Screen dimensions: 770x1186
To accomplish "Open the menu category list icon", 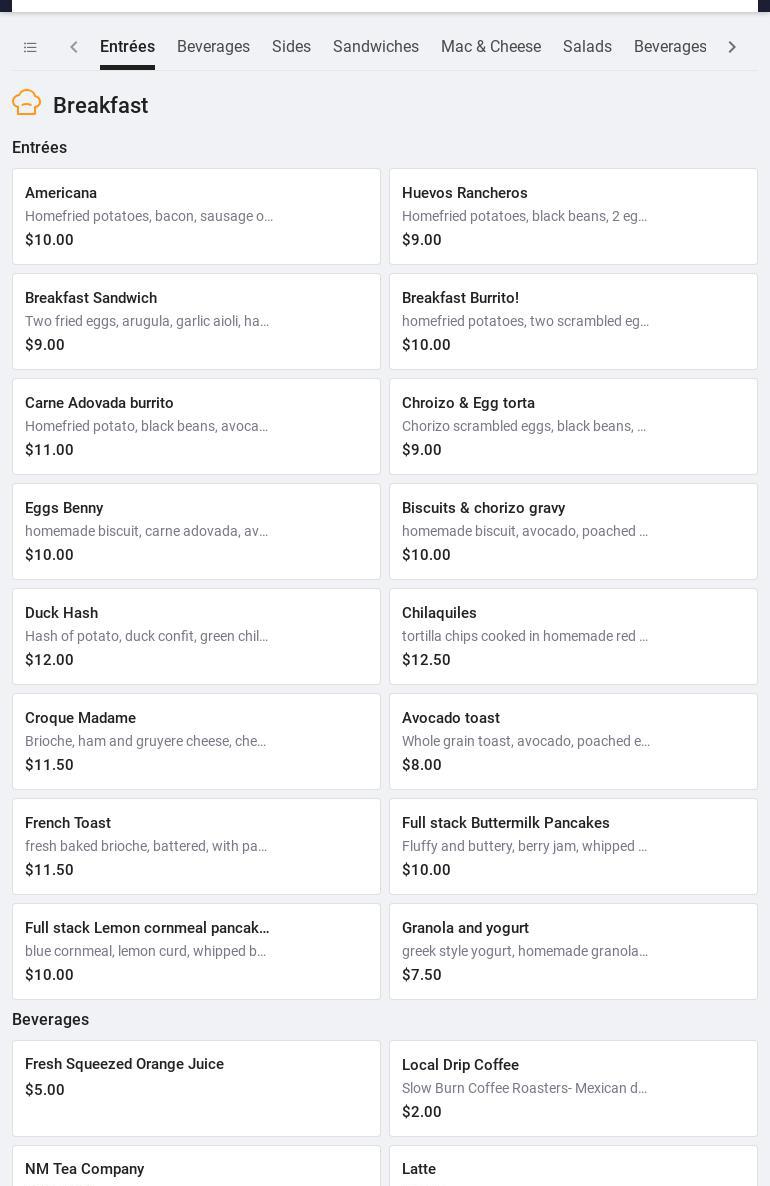I will coord(30,47).
